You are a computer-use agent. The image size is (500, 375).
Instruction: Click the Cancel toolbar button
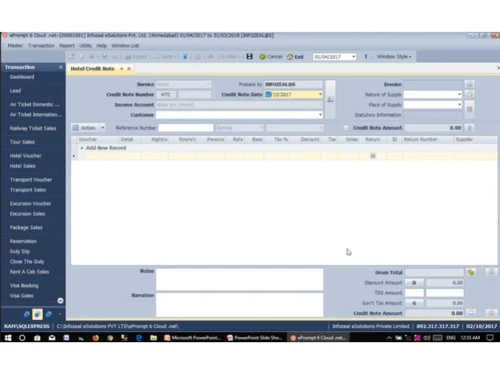(x=271, y=57)
